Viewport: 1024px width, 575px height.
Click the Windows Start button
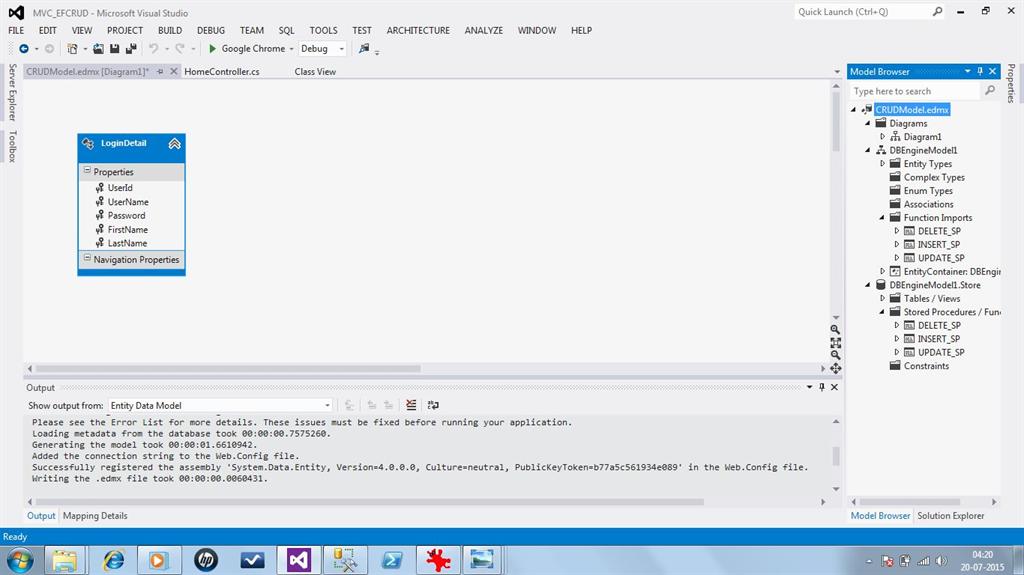(x=20, y=561)
